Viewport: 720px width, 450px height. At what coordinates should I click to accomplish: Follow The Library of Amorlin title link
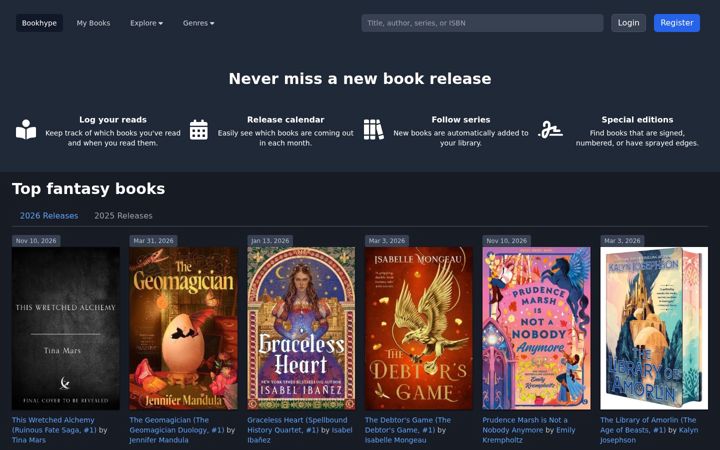click(648, 425)
